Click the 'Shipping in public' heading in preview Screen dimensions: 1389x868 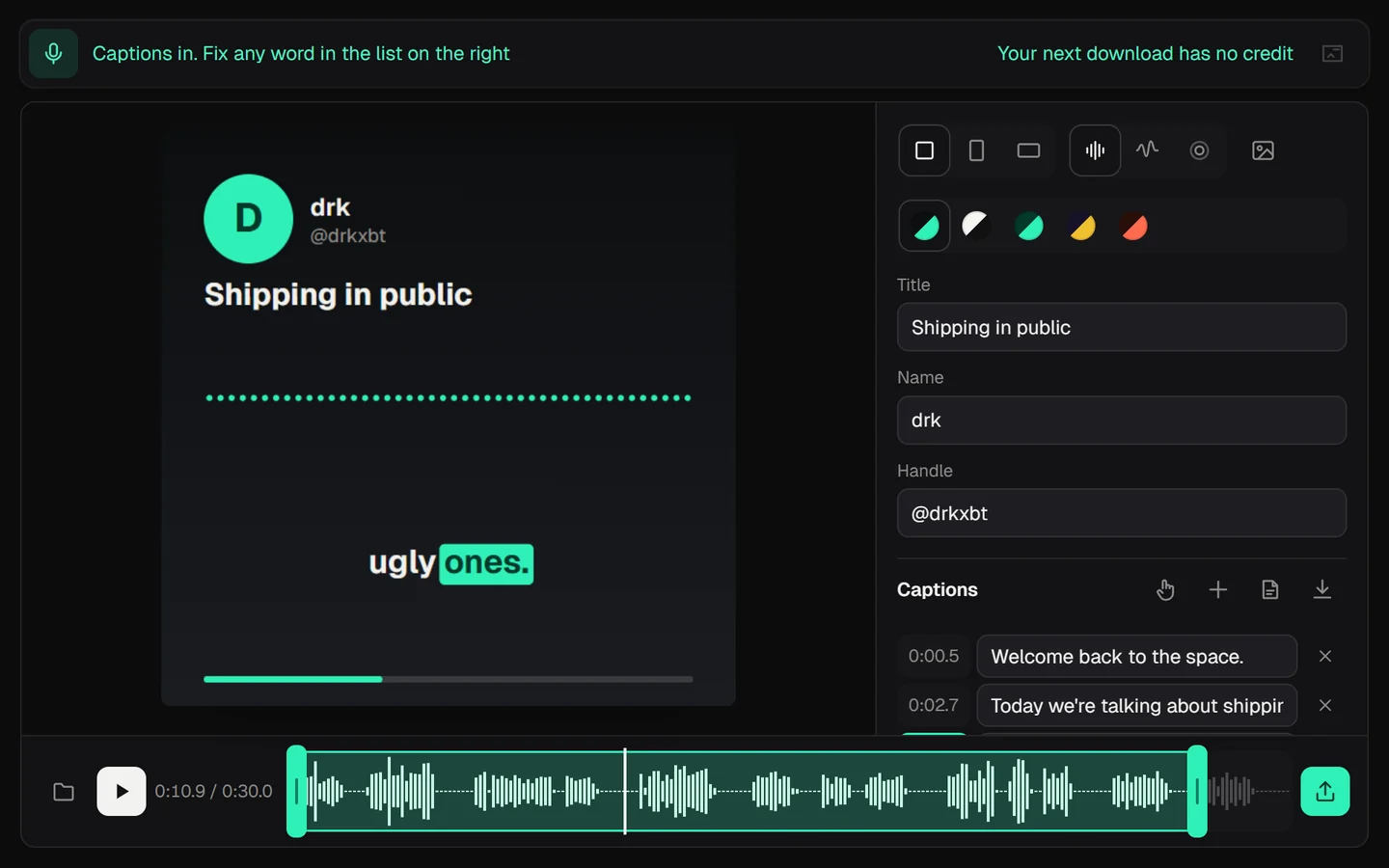339,295
